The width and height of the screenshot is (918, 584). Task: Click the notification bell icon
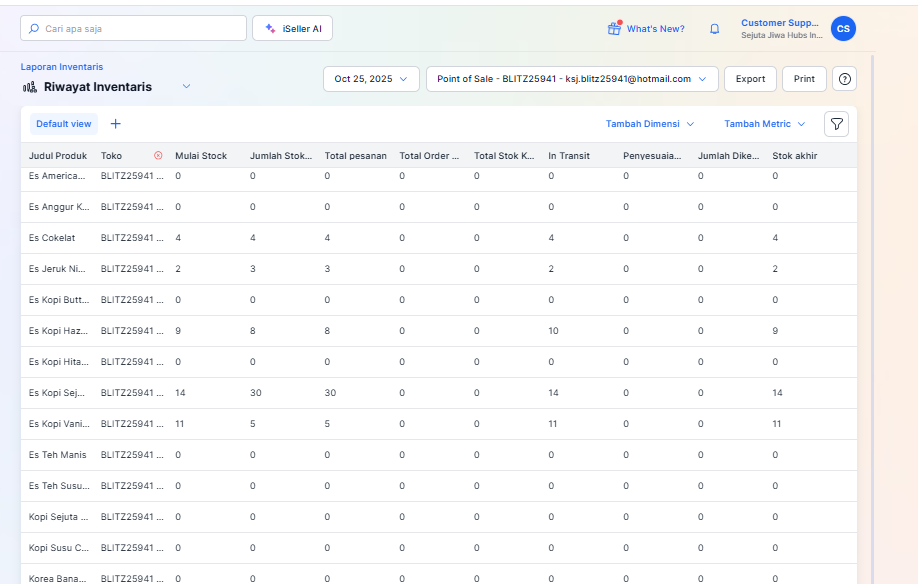pos(714,29)
